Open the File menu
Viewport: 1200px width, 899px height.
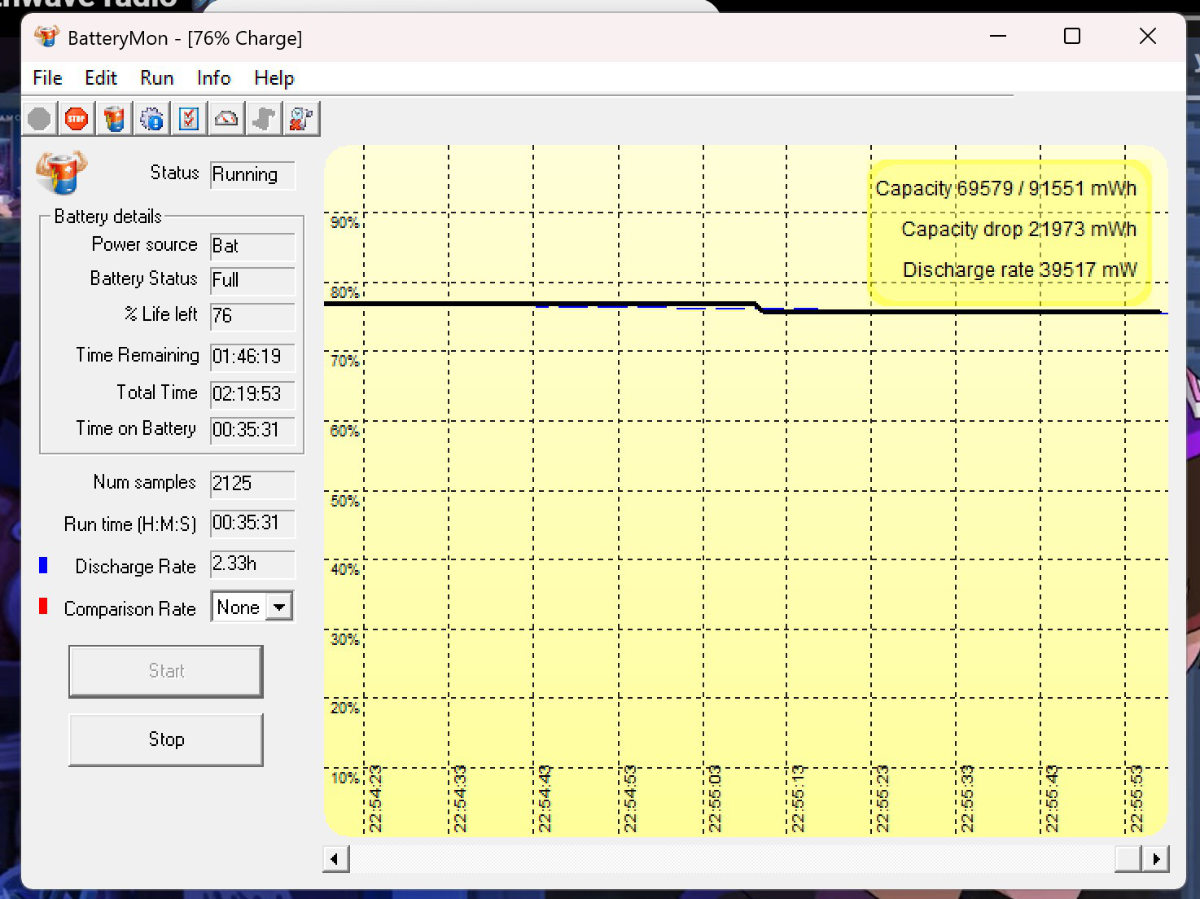pos(47,78)
